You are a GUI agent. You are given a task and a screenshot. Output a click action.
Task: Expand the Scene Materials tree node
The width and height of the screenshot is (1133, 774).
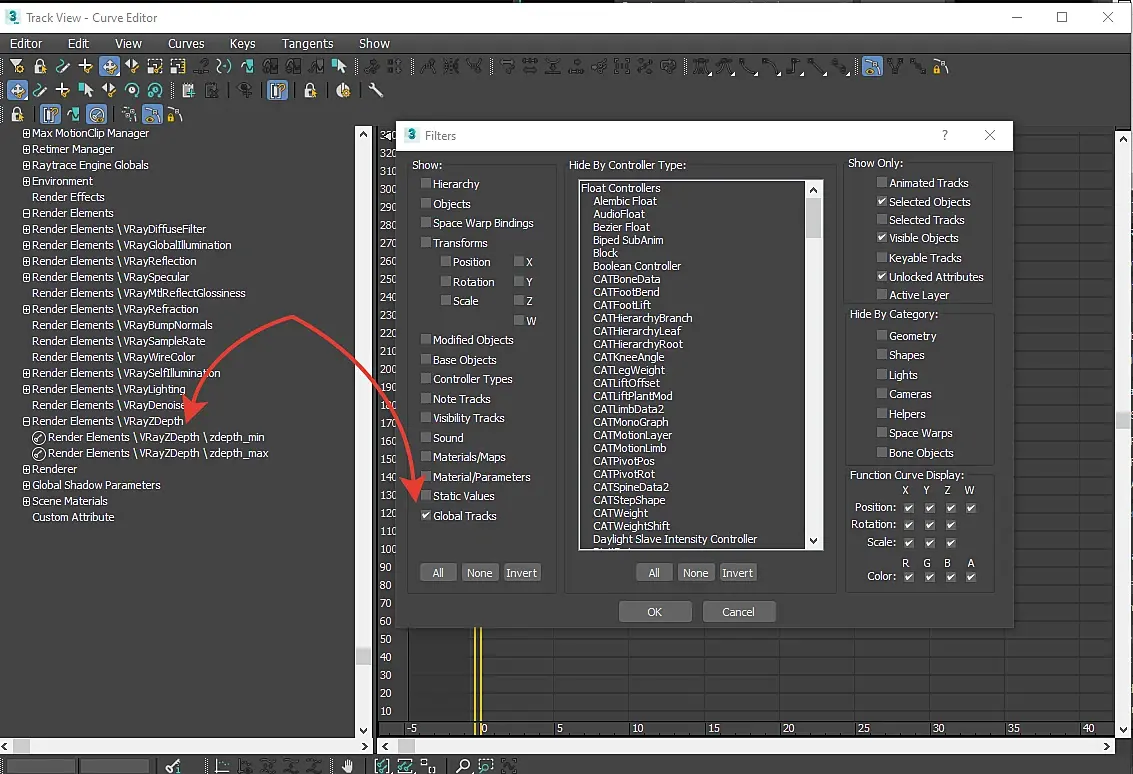tap(26, 502)
